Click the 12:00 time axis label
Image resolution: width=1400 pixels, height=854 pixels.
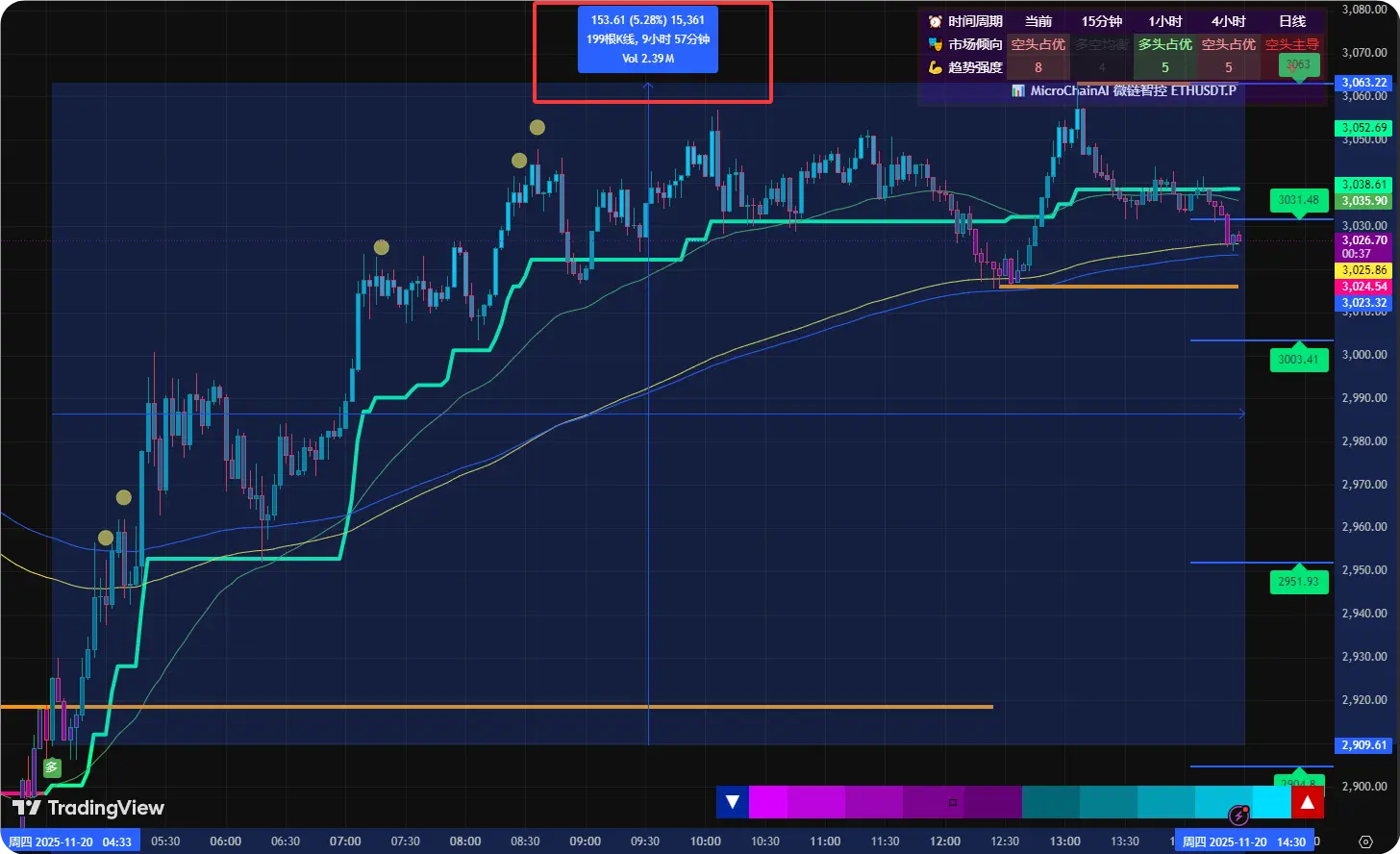click(x=945, y=841)
